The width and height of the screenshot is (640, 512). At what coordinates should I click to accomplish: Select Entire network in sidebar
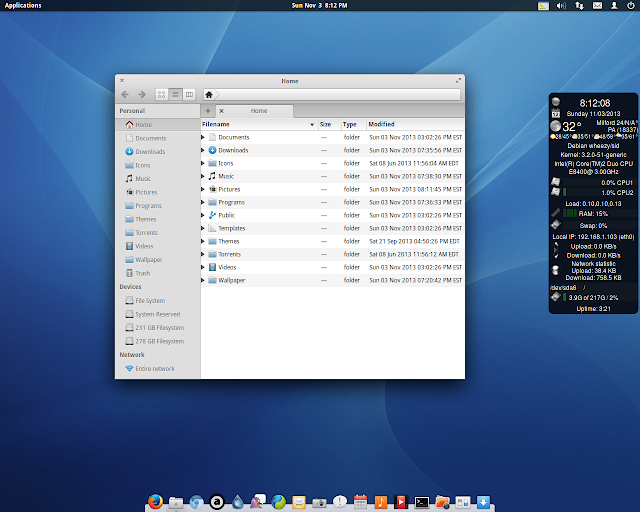click(154, 368)
